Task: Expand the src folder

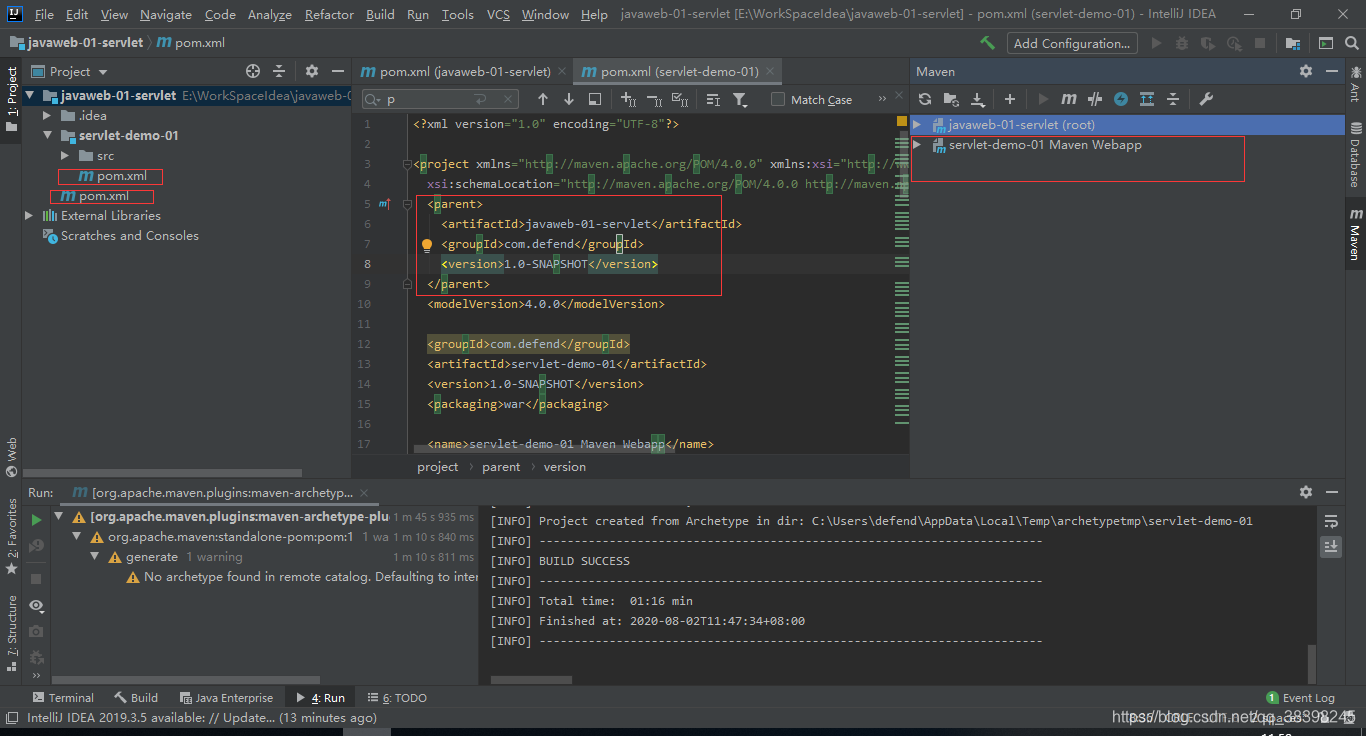Action: pos(65,156)
